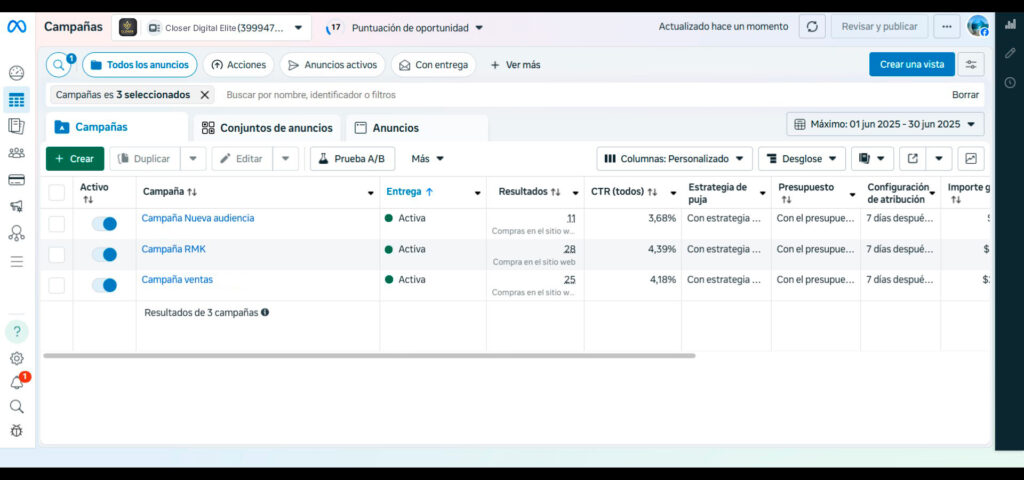The width and height of the screenshot is (1024, 480).
Task: Toggle off Campaña RMK switch
Action: click(x=104, y=255)
